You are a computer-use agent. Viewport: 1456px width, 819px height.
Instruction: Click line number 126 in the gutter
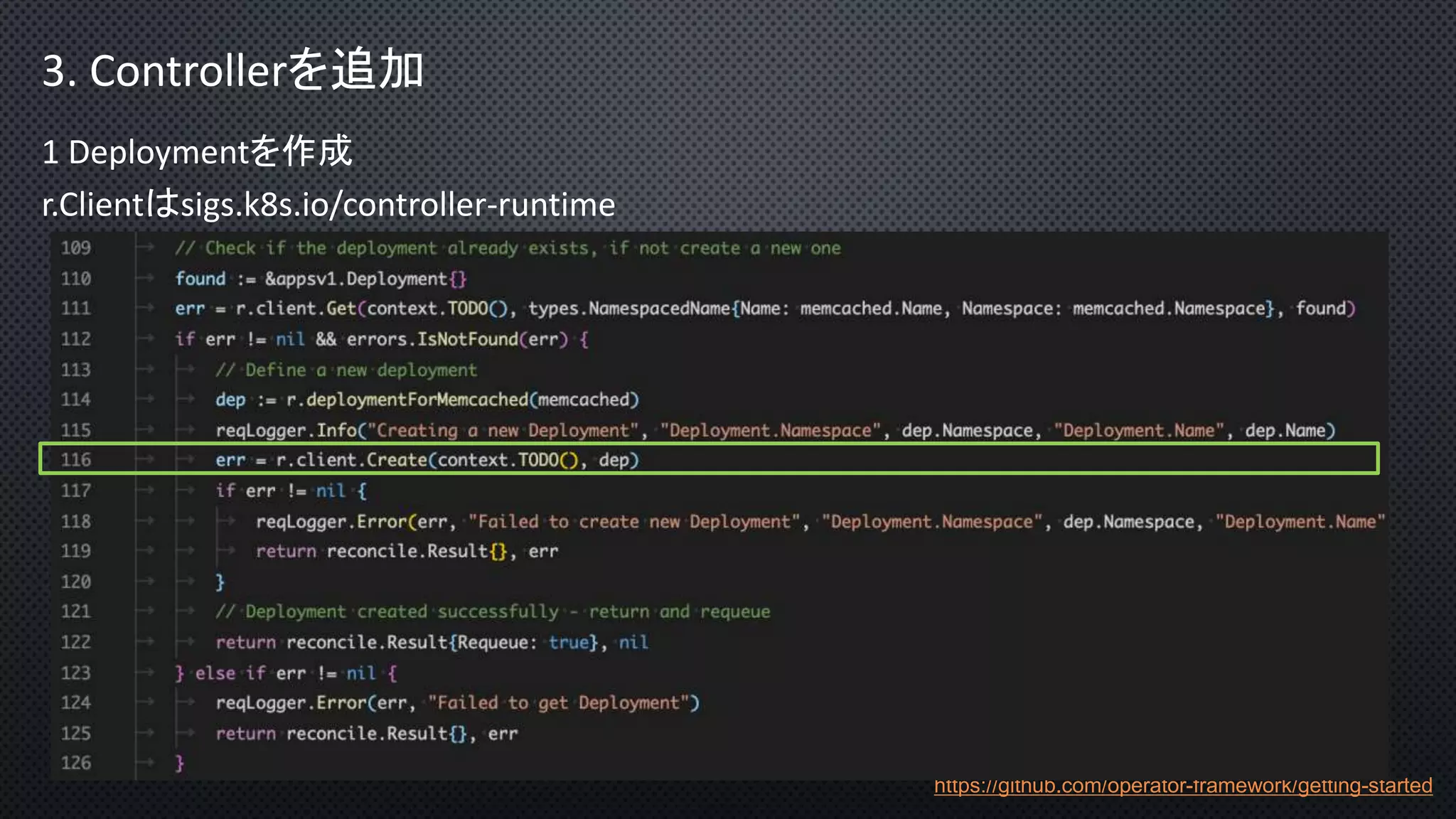click(75, 763)
